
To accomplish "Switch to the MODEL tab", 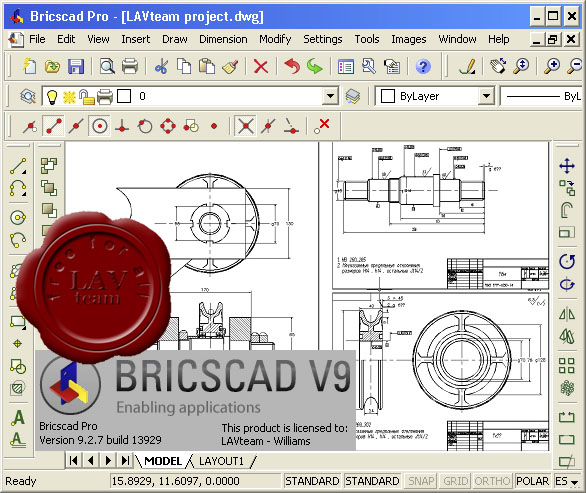I will [163, 461].
